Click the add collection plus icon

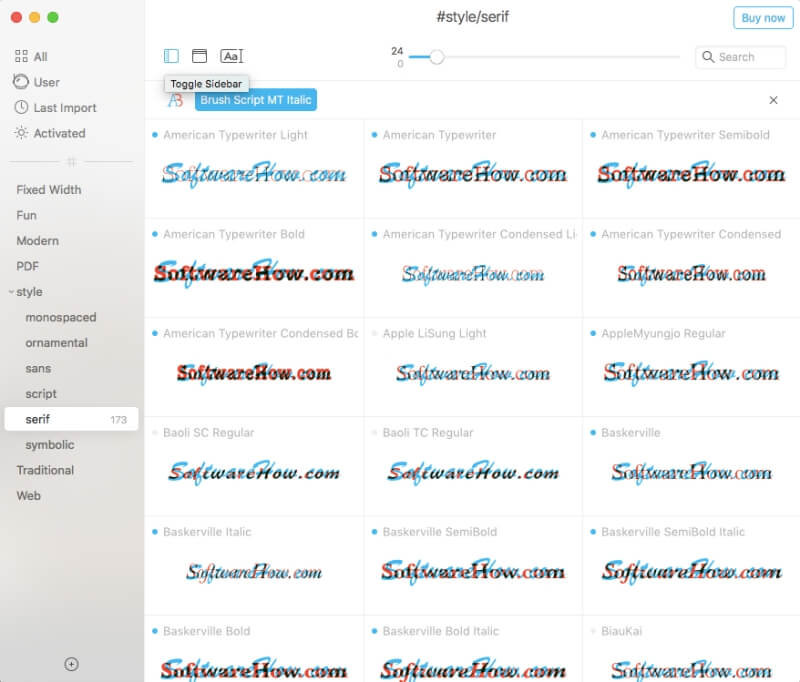pyautogui.click(x=71, y=664)
